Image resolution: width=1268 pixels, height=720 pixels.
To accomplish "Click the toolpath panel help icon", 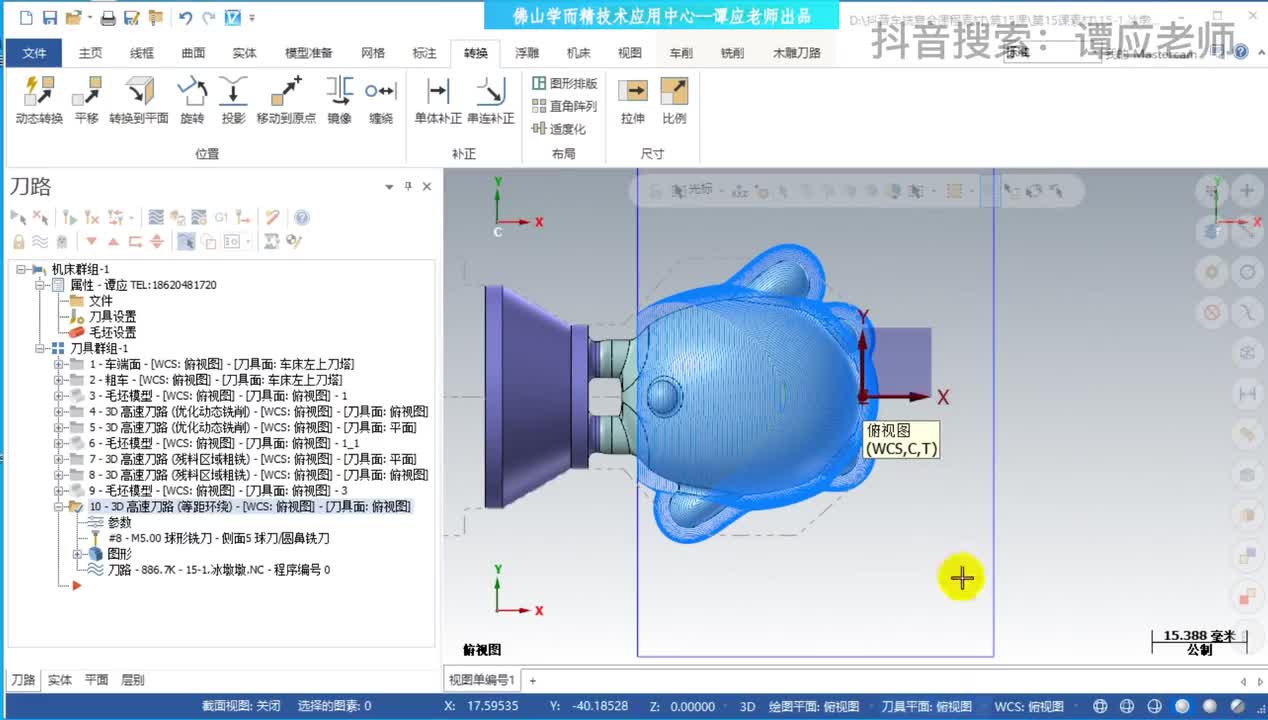I will click(302, 217).
